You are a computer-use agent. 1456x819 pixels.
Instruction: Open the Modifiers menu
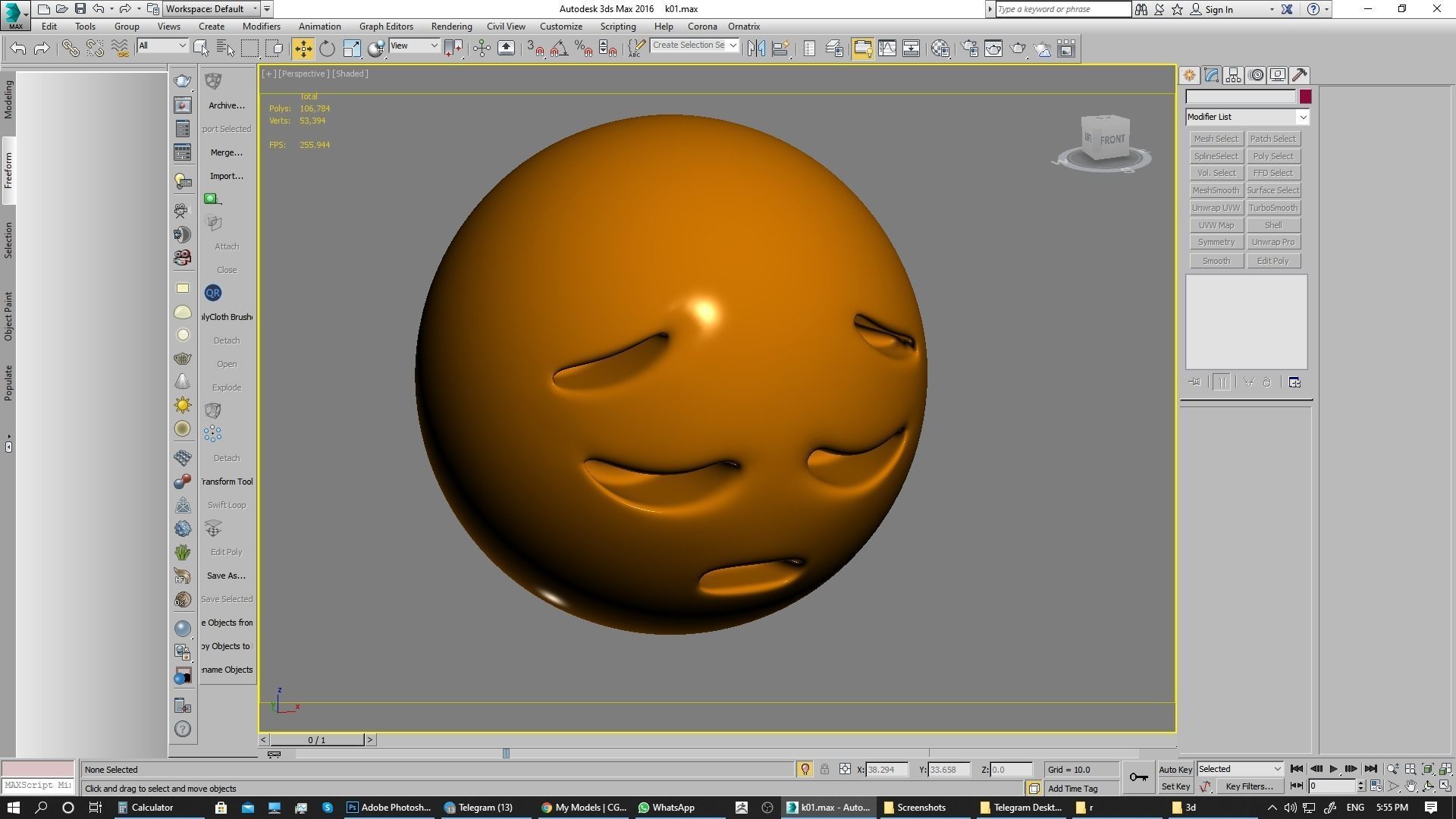[262, 27]
